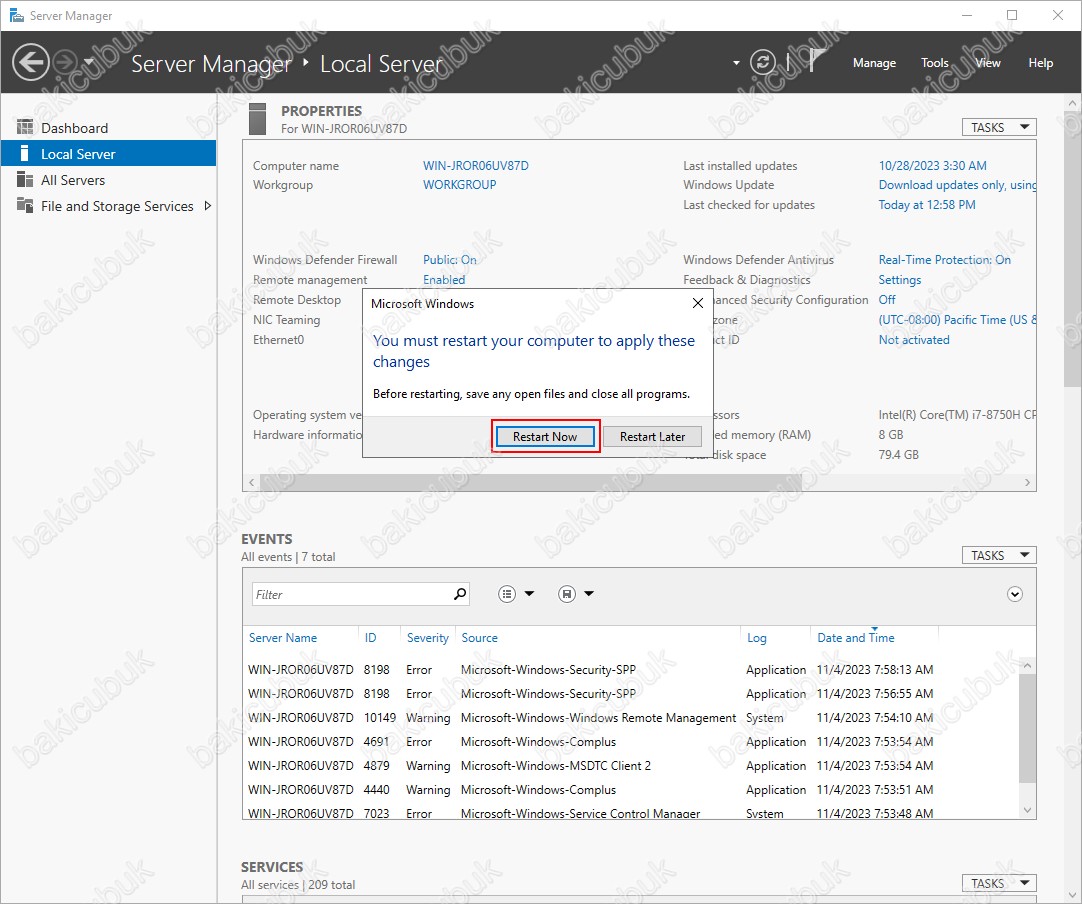Click Download updates only link
1082x904 pixels.
(x=957, y=185)
